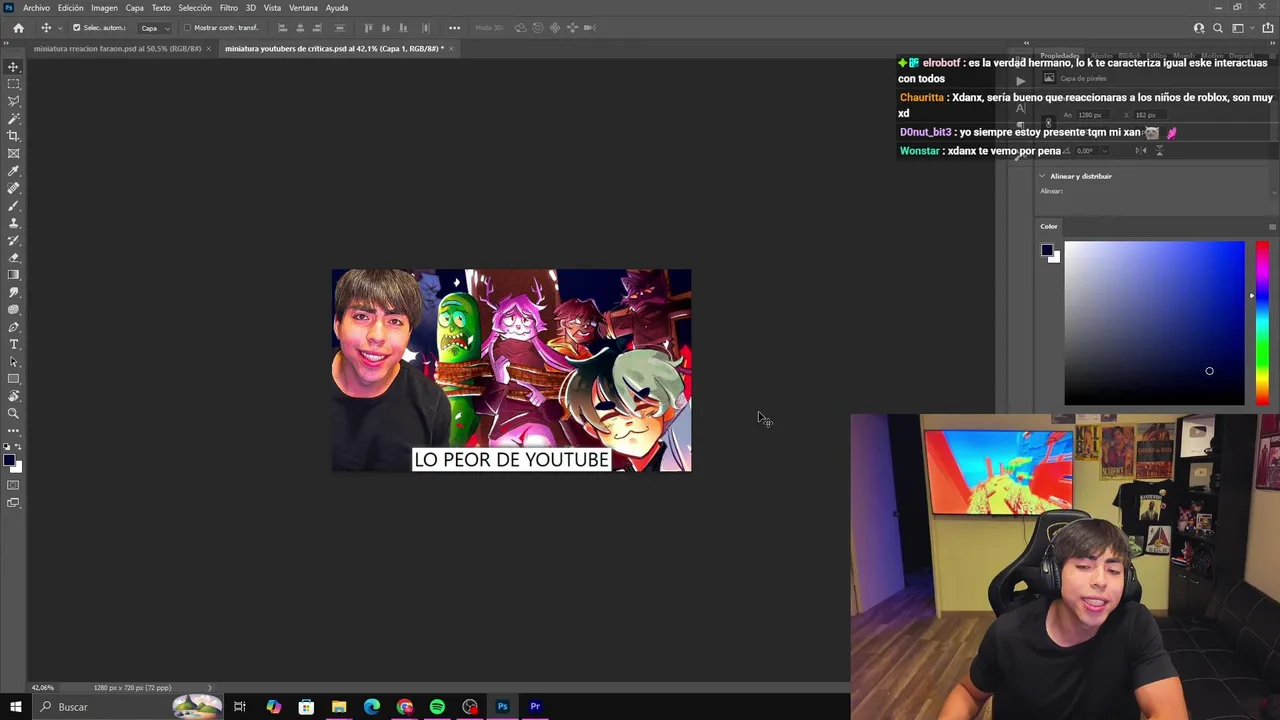This screenshot has height=720, width=1280.
Task: Click the LO PEOR DE YOUTUBE text
Action: pyautogui.click(x=511, y=459)
